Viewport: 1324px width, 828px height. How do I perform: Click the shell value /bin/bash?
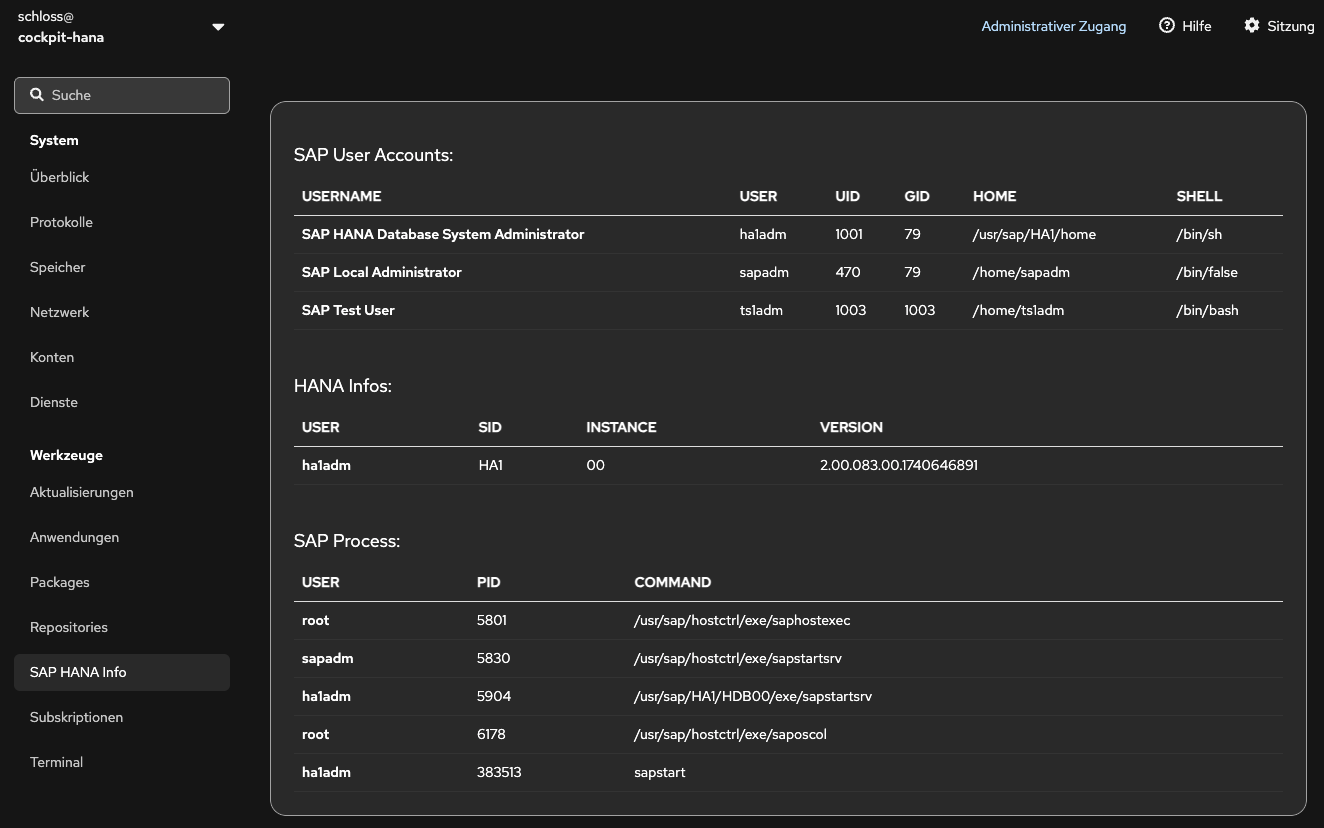click(x=1207, y=310)
